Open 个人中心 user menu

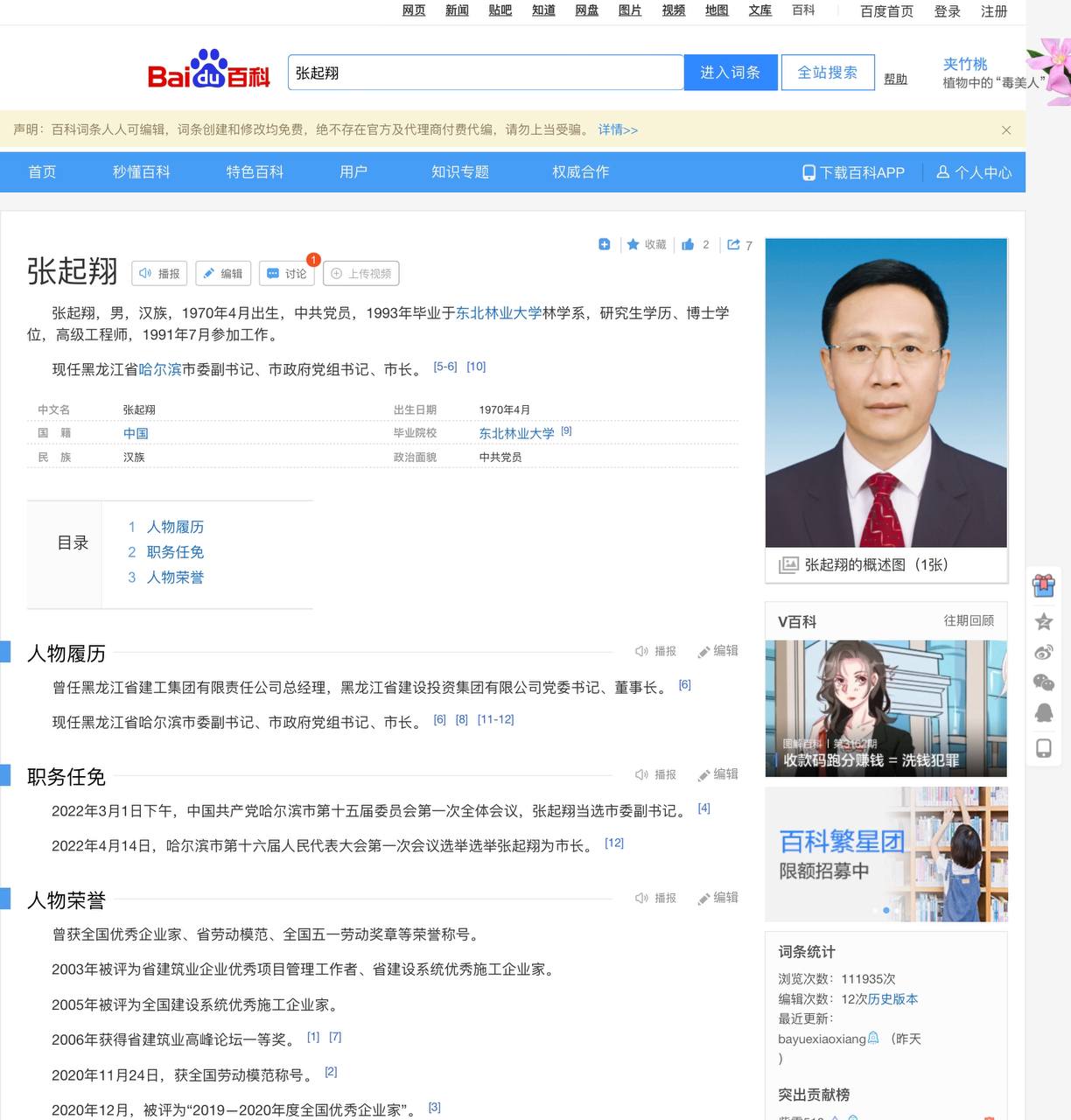pyautogui.click(x=974, y=172)
